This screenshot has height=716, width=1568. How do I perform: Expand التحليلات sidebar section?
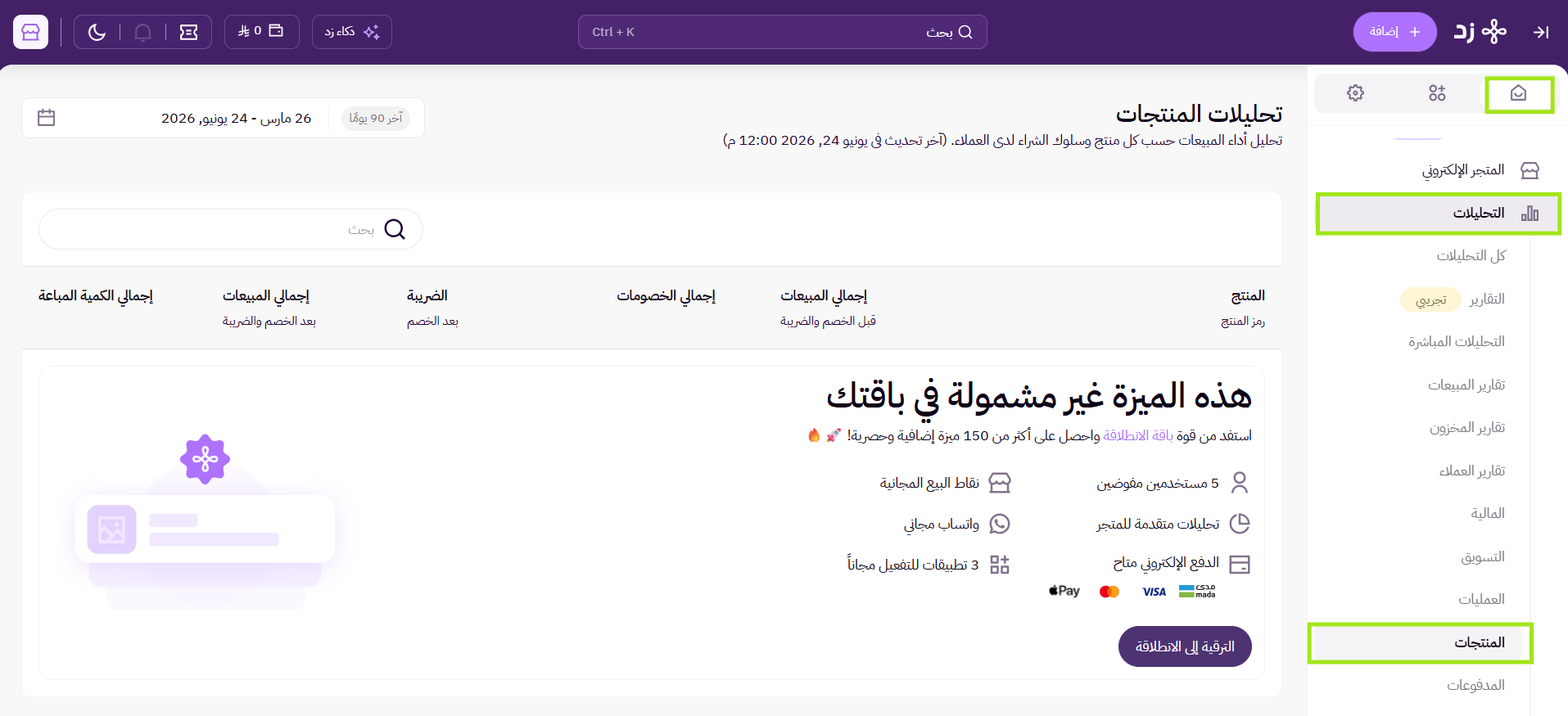pyautogui.click(x=1438, y=214)
